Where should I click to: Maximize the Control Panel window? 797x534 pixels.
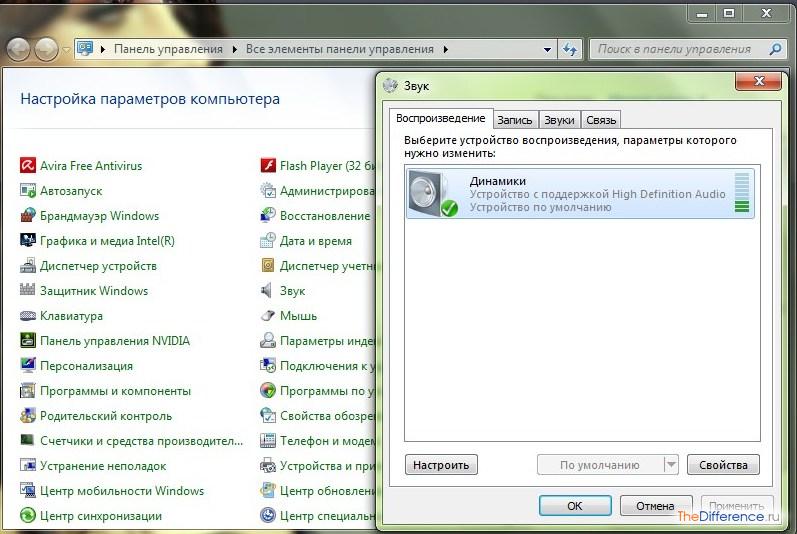(x=729, y=13)
